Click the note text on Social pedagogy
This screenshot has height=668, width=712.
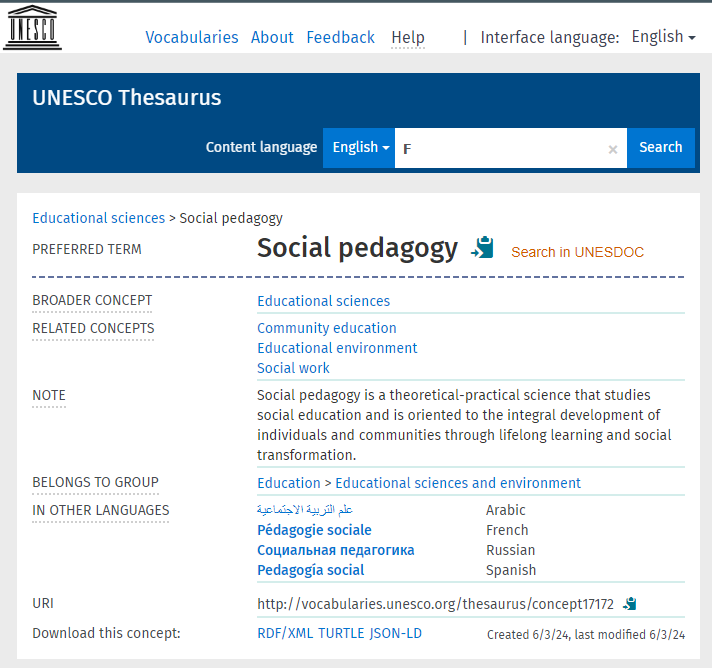click(464, 425)
